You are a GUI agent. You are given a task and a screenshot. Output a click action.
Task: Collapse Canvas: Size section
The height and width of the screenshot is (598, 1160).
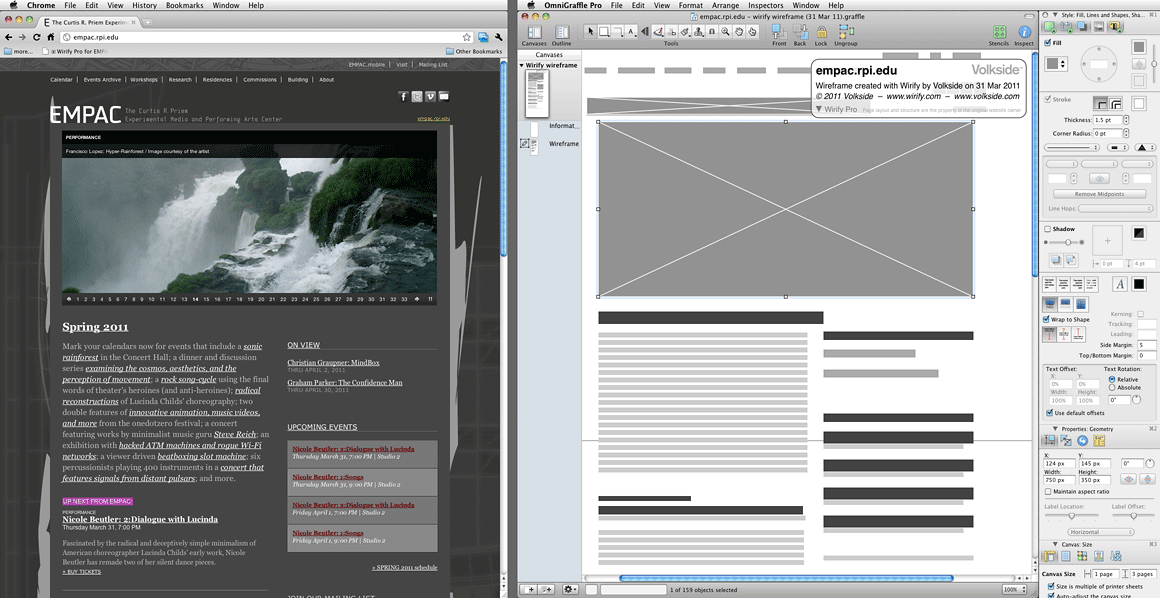[1054, 545]
